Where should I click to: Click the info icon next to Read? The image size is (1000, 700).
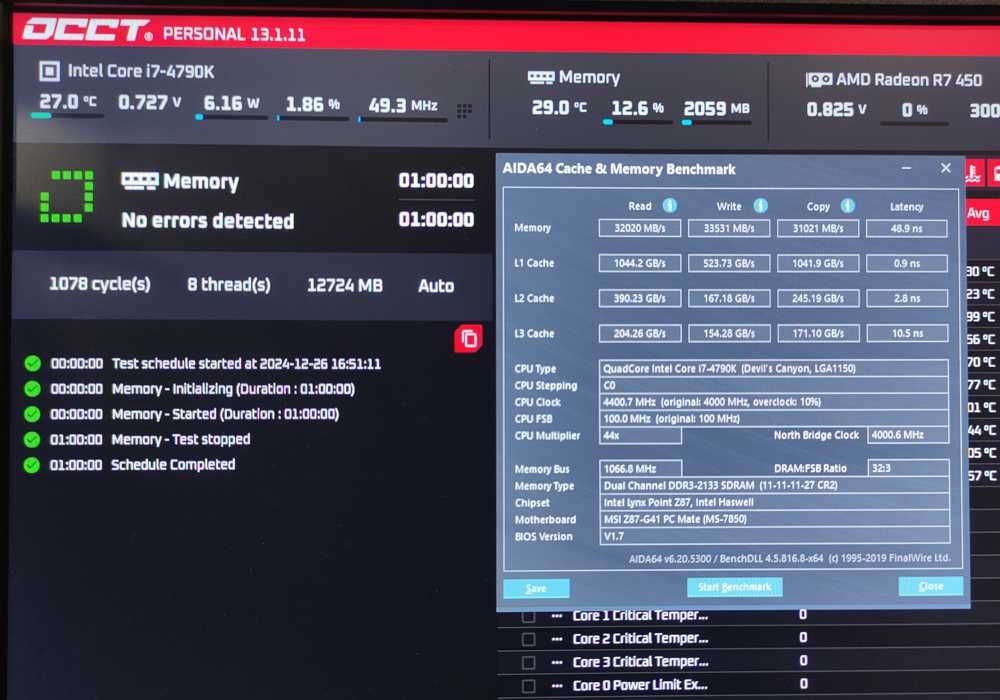tap(670, 205)
